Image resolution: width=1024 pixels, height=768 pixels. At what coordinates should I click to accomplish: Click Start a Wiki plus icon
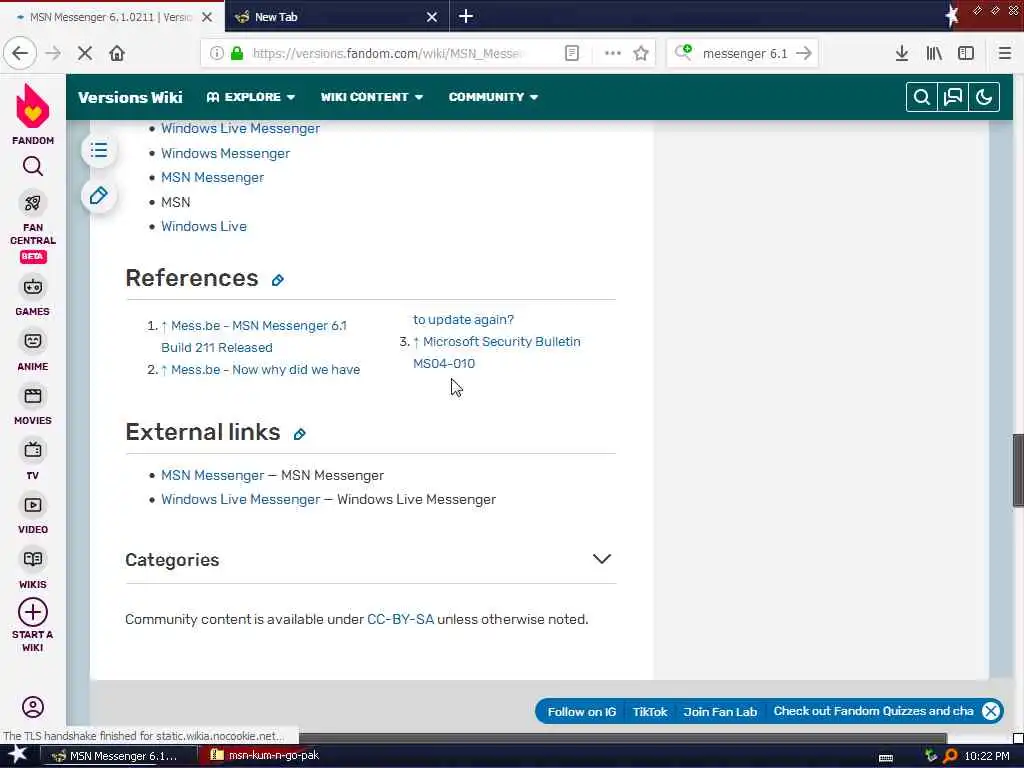coord(33,613)
